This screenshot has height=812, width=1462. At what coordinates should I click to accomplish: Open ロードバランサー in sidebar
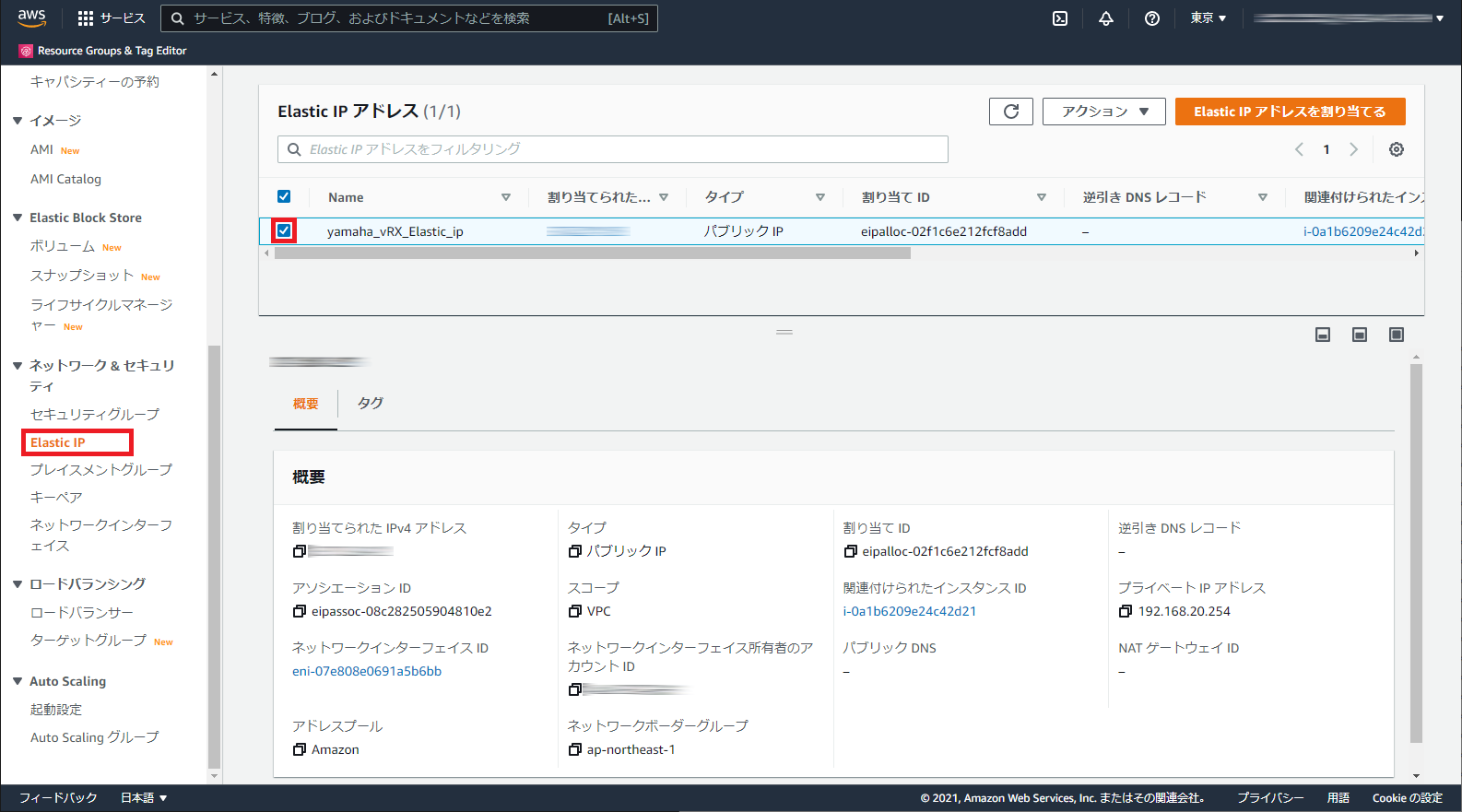point(82,613)
